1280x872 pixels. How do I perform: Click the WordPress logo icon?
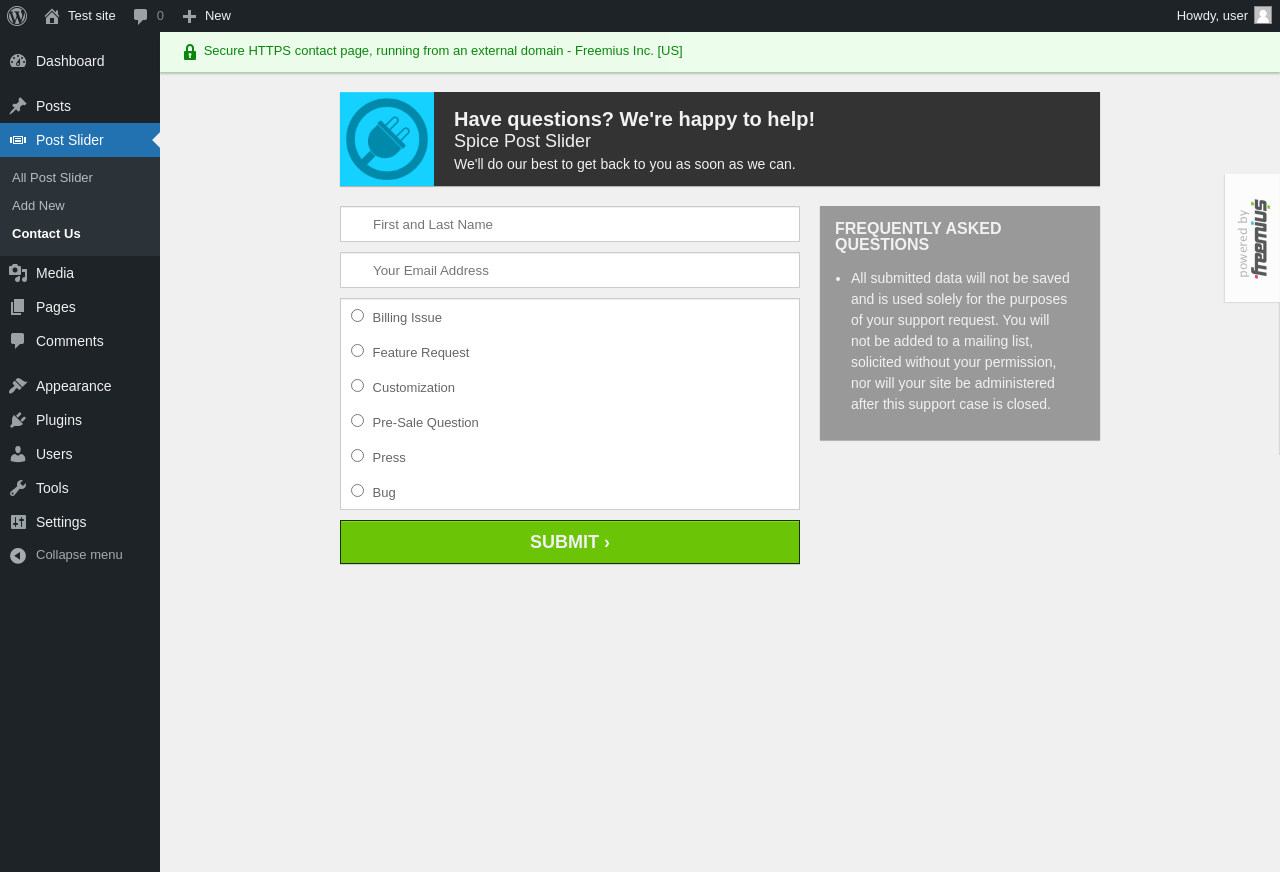pos(17,16)
